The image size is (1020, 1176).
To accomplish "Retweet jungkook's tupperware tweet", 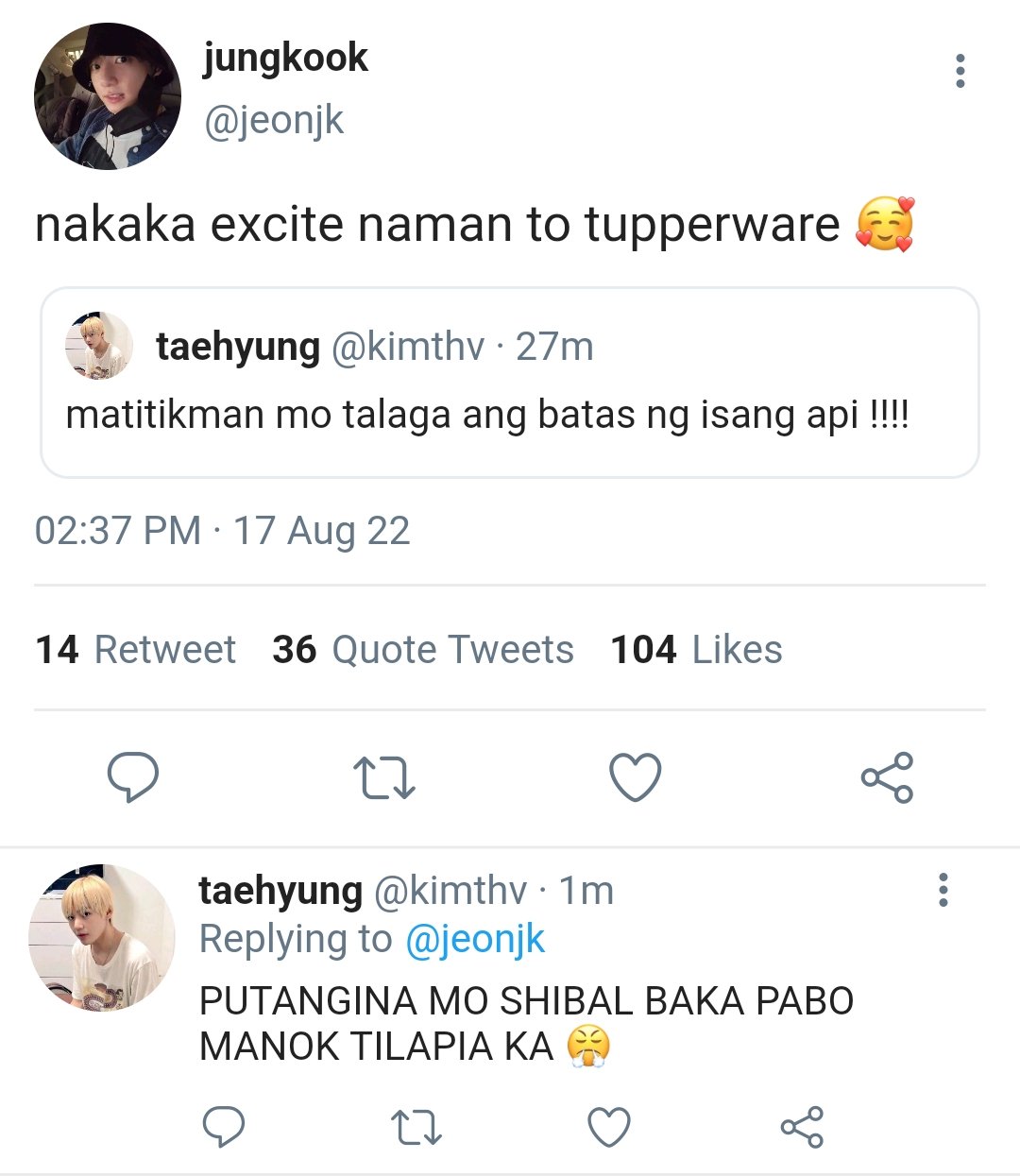I will point(384,777).
